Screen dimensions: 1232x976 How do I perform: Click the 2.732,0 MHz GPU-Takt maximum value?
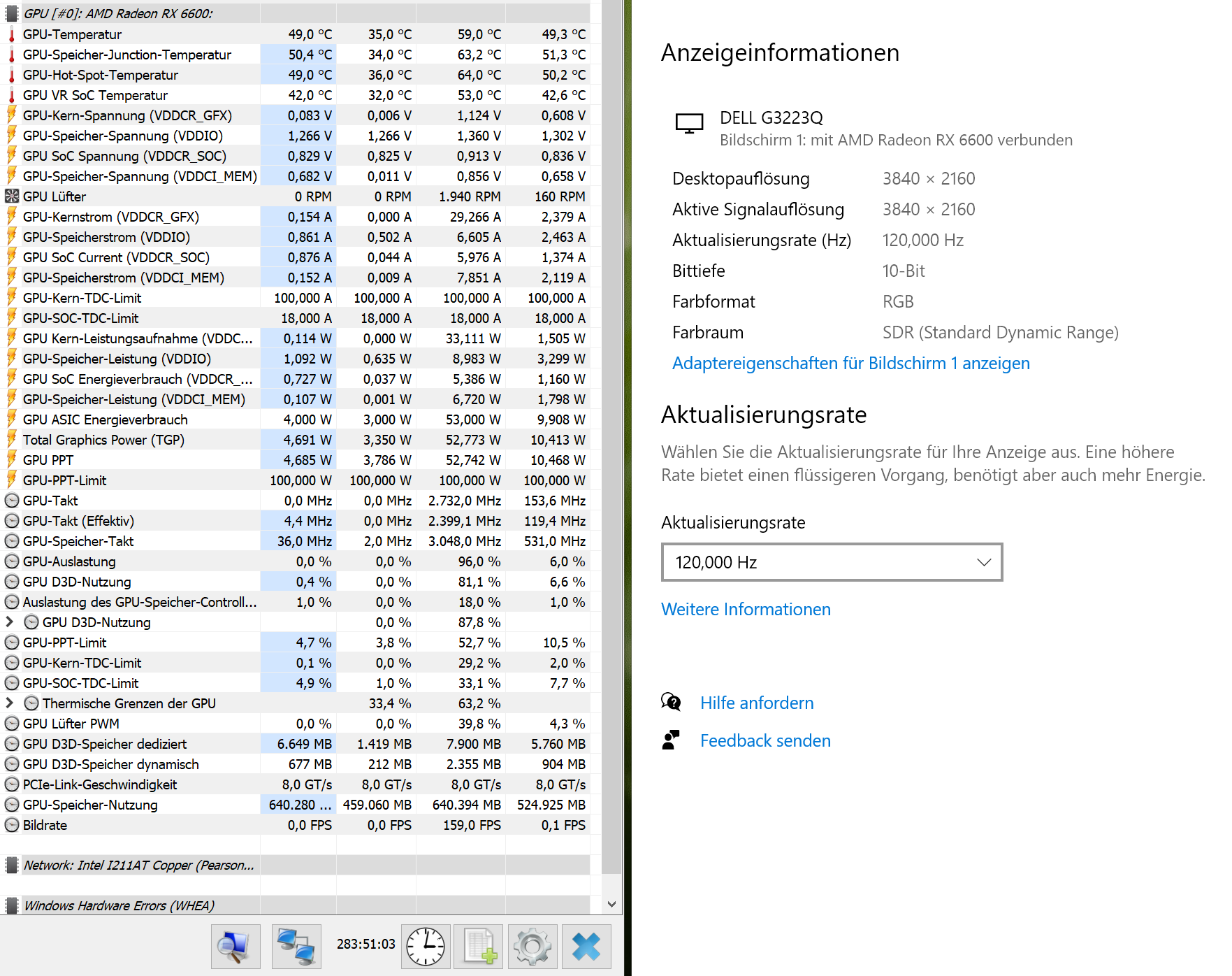pyautogui.click(x=465, y=501)
